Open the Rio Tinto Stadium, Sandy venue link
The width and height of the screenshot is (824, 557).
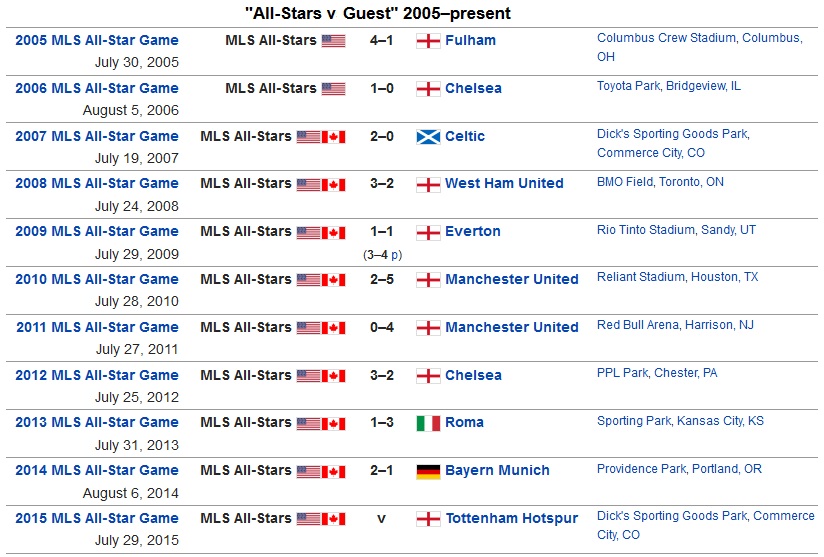676,230
